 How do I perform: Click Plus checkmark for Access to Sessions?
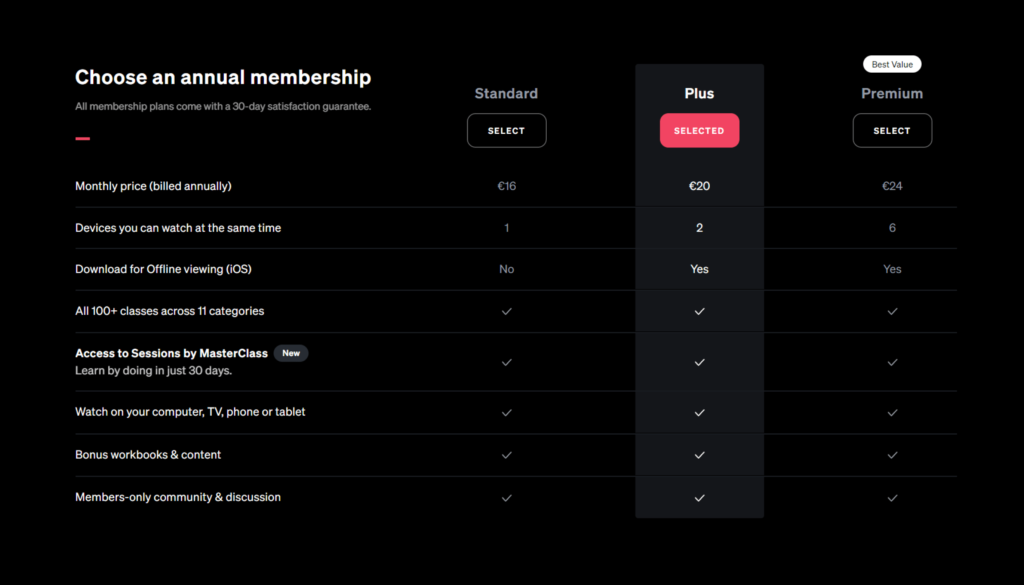699,362
